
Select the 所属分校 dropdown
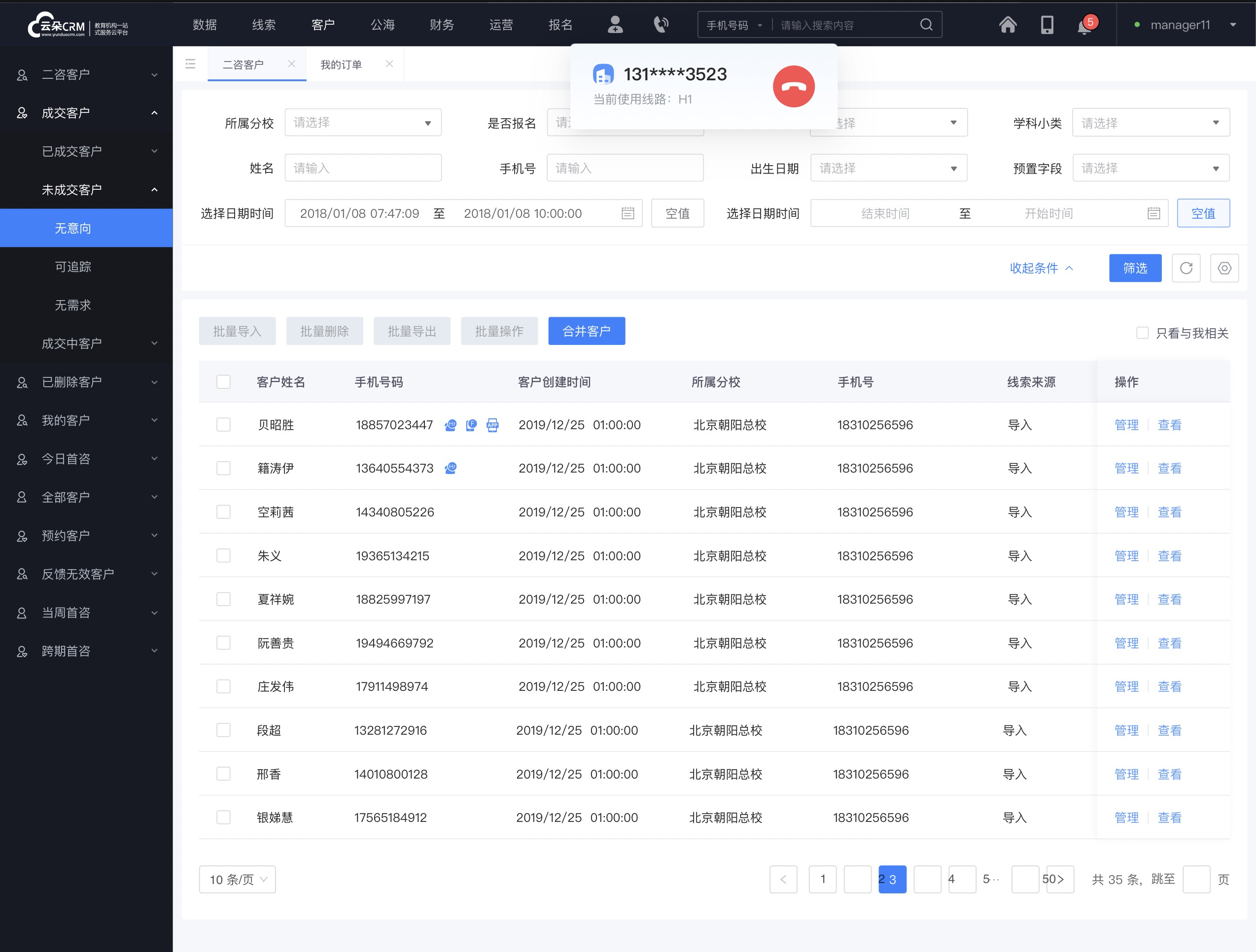coord(360,122)
